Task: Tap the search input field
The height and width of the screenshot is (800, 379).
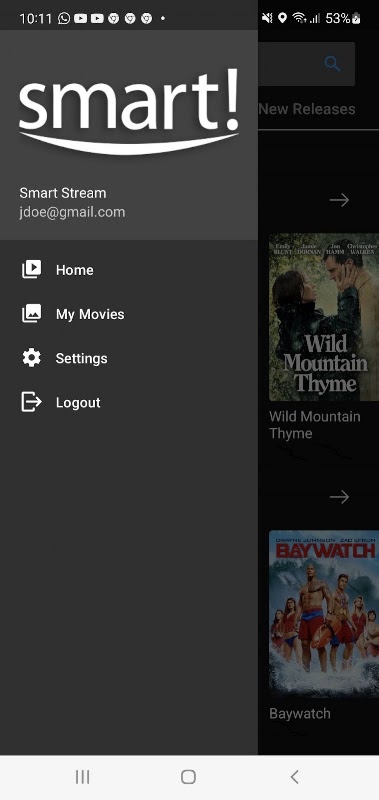Action: (306, 64)
